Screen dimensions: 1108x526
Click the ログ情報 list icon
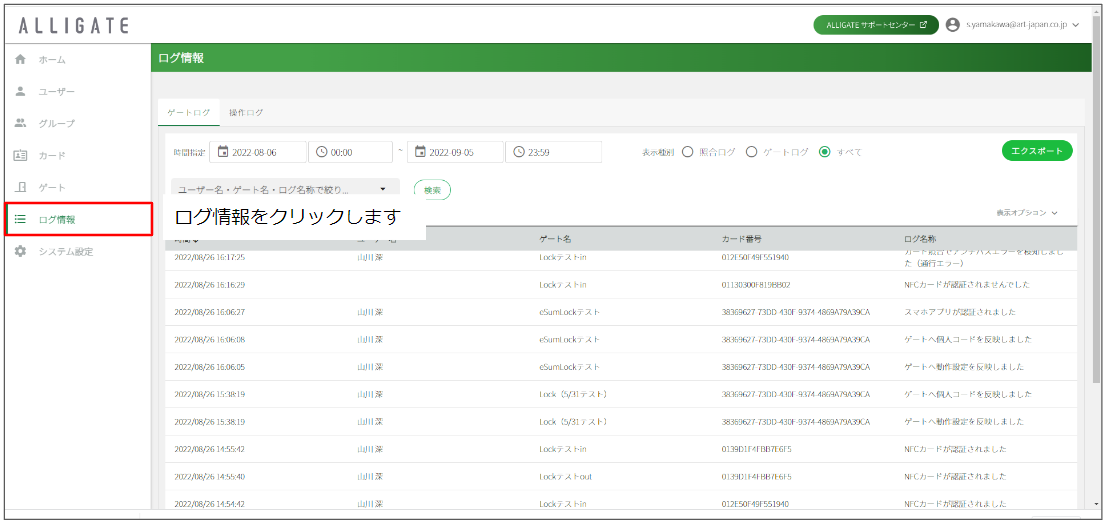20,219
